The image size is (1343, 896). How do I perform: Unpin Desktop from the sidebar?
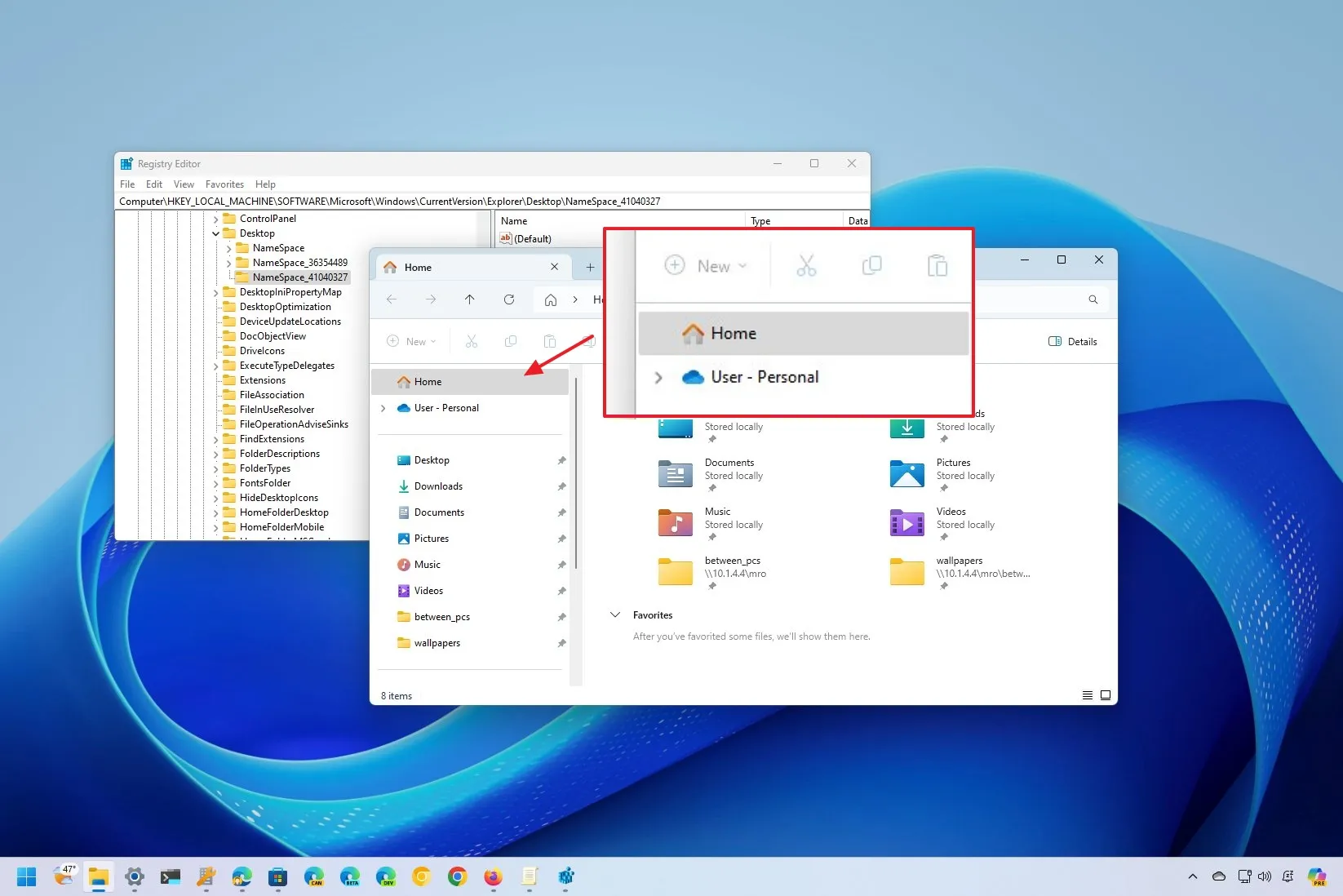pyautogui.click(x=561, y=459)
